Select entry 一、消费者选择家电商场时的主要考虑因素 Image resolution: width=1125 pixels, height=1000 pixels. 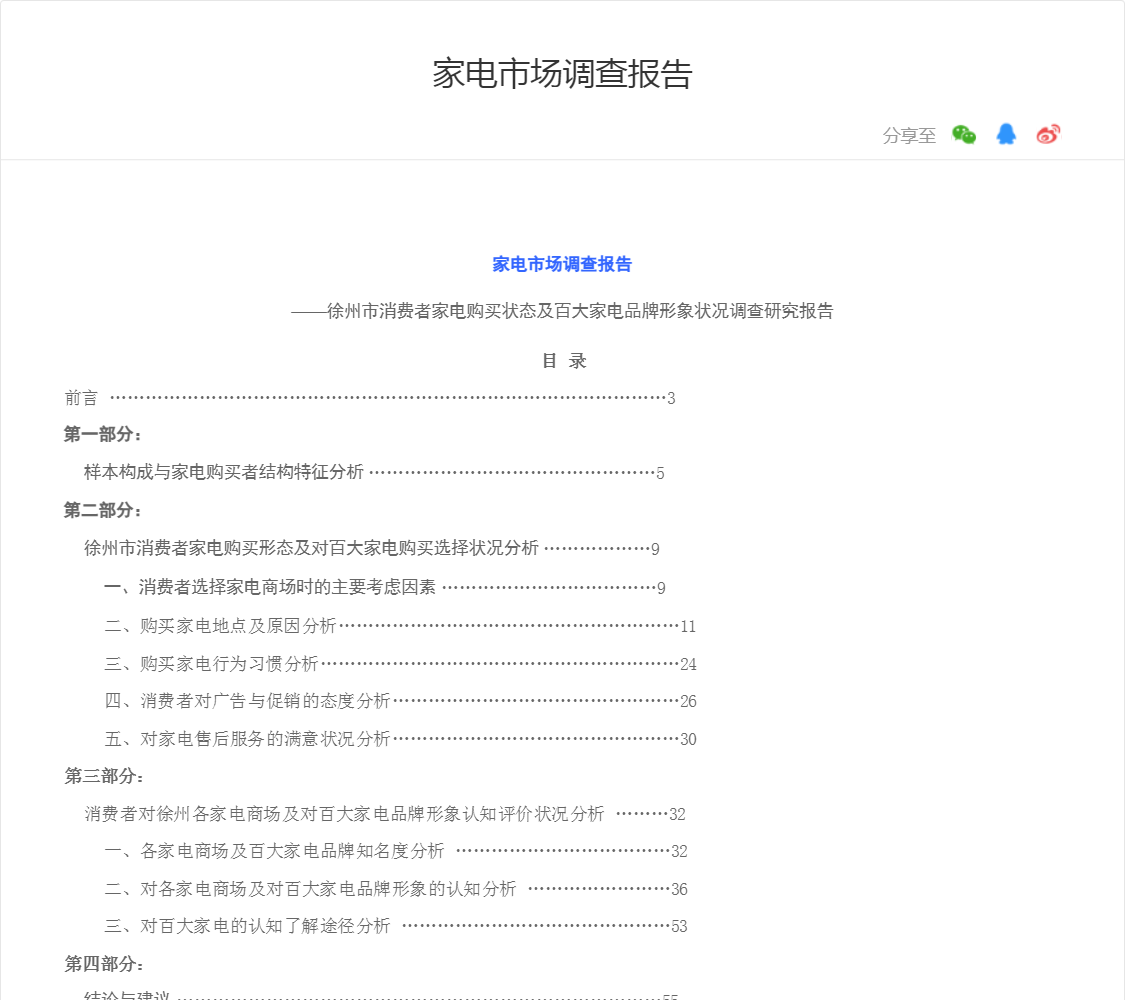385,588
